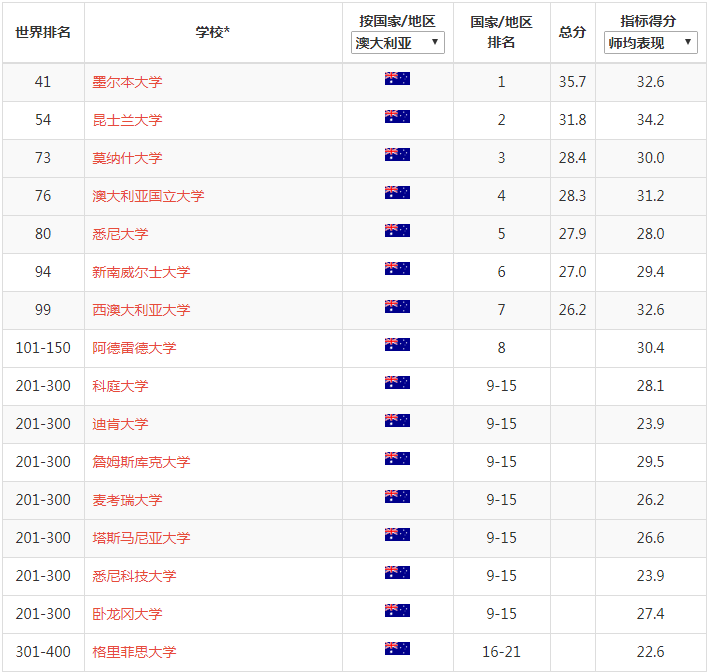This screenshot has height=672, width=710.
Task: Open the 卧龙冈大学 link
Action: (127, 614)
